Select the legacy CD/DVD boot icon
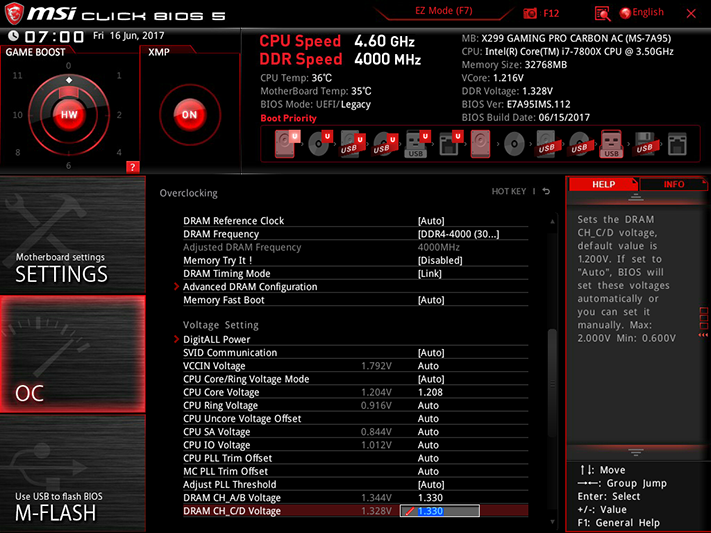Screen dimensions: 711x533 514,144
